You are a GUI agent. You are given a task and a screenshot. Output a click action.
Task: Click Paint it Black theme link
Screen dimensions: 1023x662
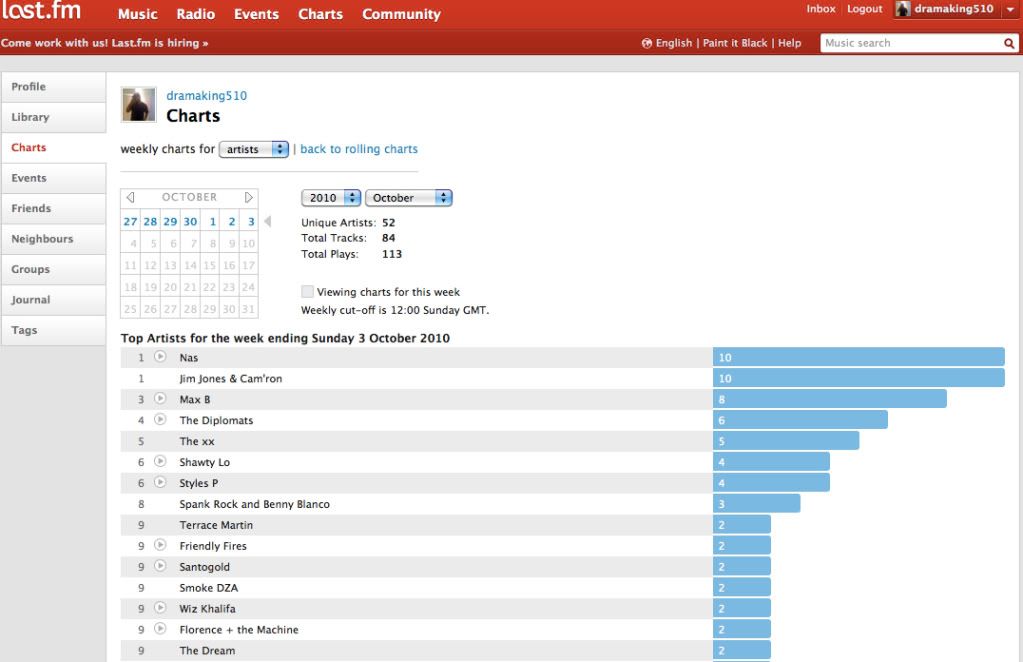click(735, 43)
